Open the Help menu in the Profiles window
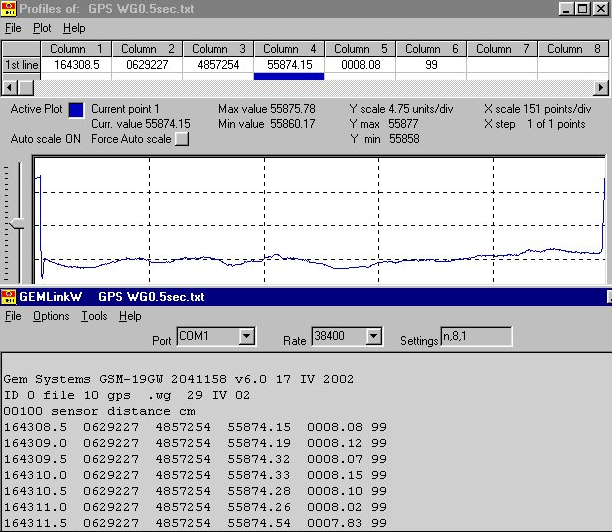612x532 pixels. [74, 28]
